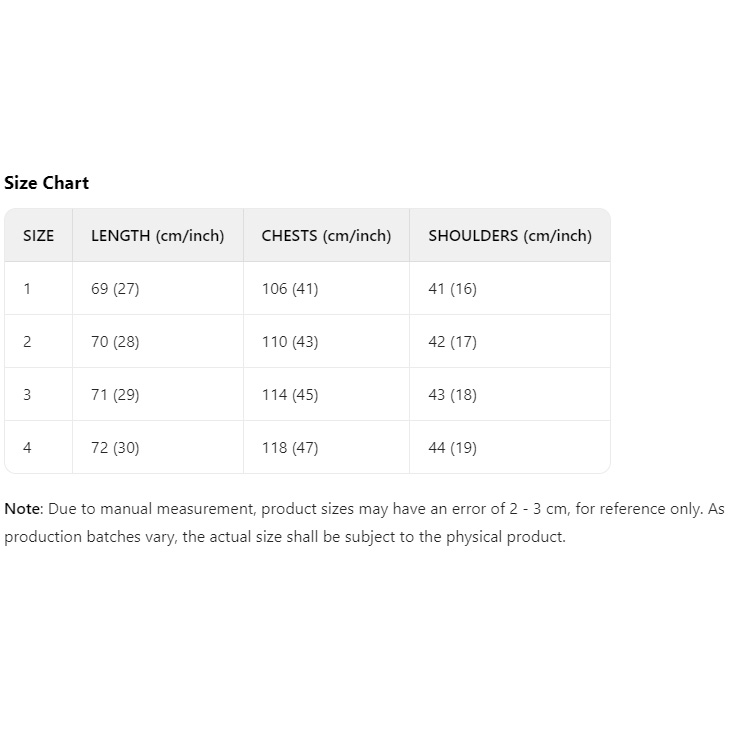Click the 69 (27) length cell
This screenshot has height=734, width=734.
(115, 289)
